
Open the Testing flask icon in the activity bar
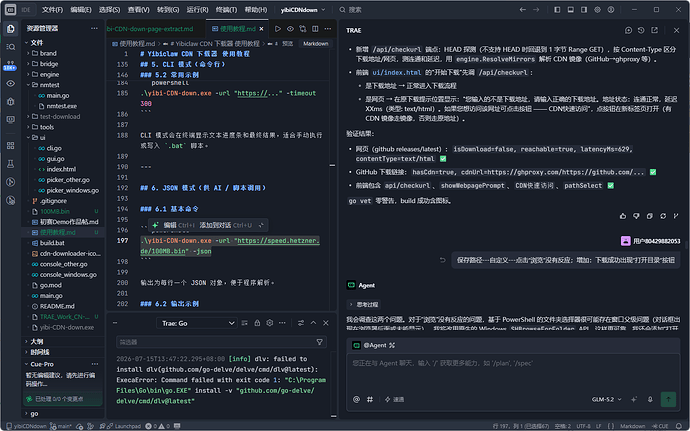pyautogui.click(x=11, y=164)
